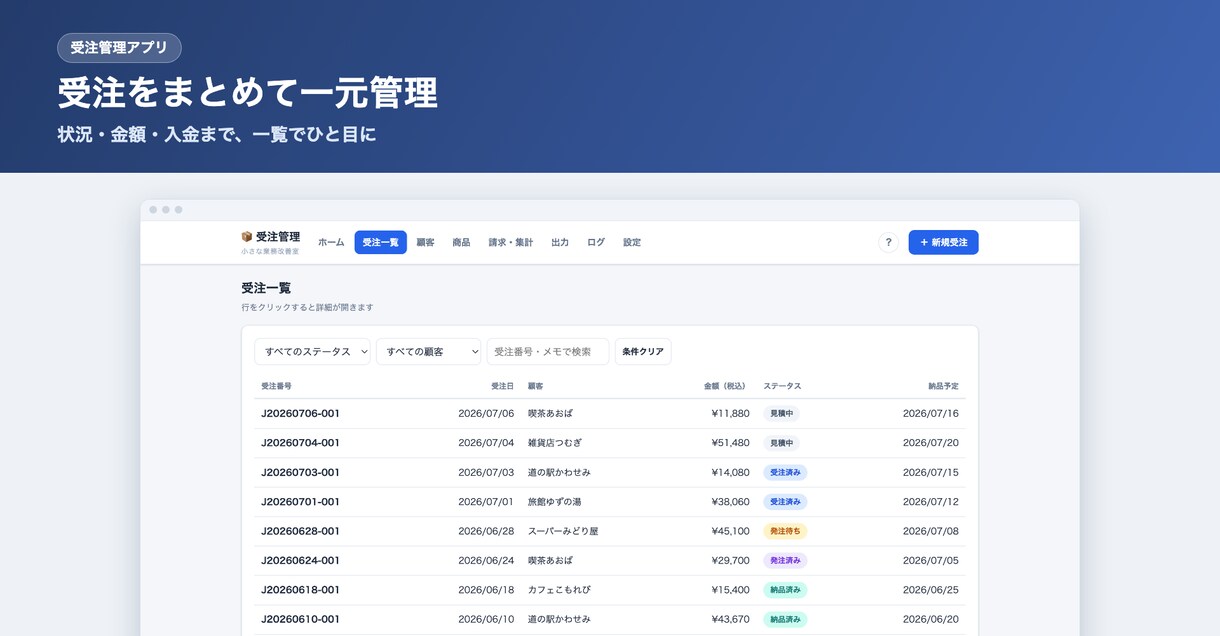Click the 発注済み status badge
The width and height of the screenshot is (1220, 636).
point(785,561)
